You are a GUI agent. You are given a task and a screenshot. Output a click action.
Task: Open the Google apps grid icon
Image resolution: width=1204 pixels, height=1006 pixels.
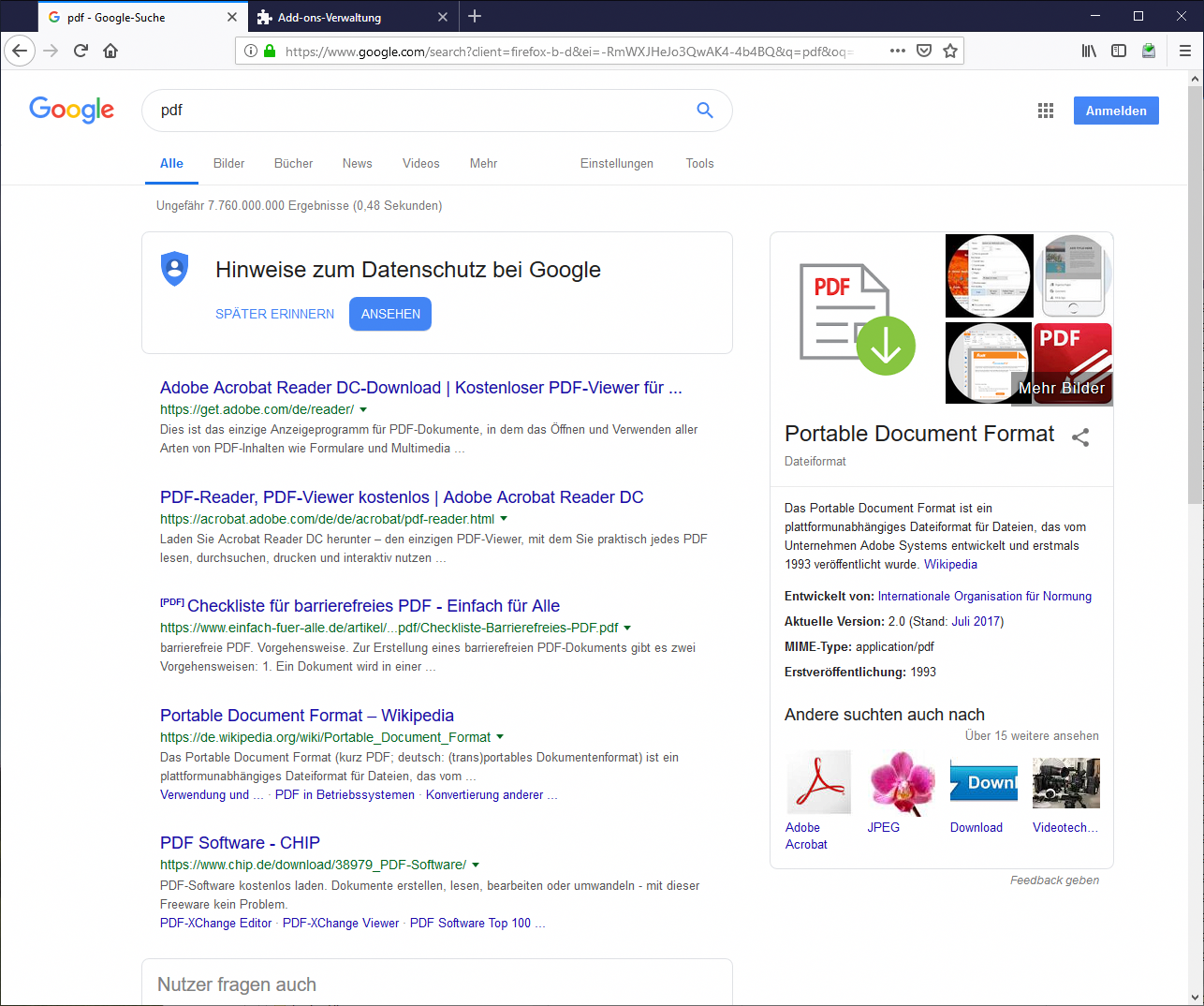tap(1046, 111)
